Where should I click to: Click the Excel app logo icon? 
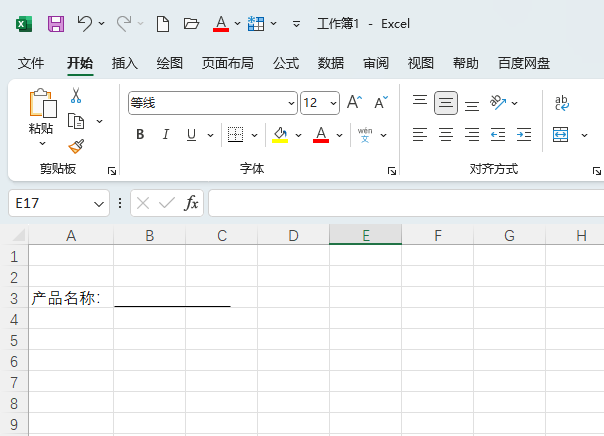pos(24,24)
